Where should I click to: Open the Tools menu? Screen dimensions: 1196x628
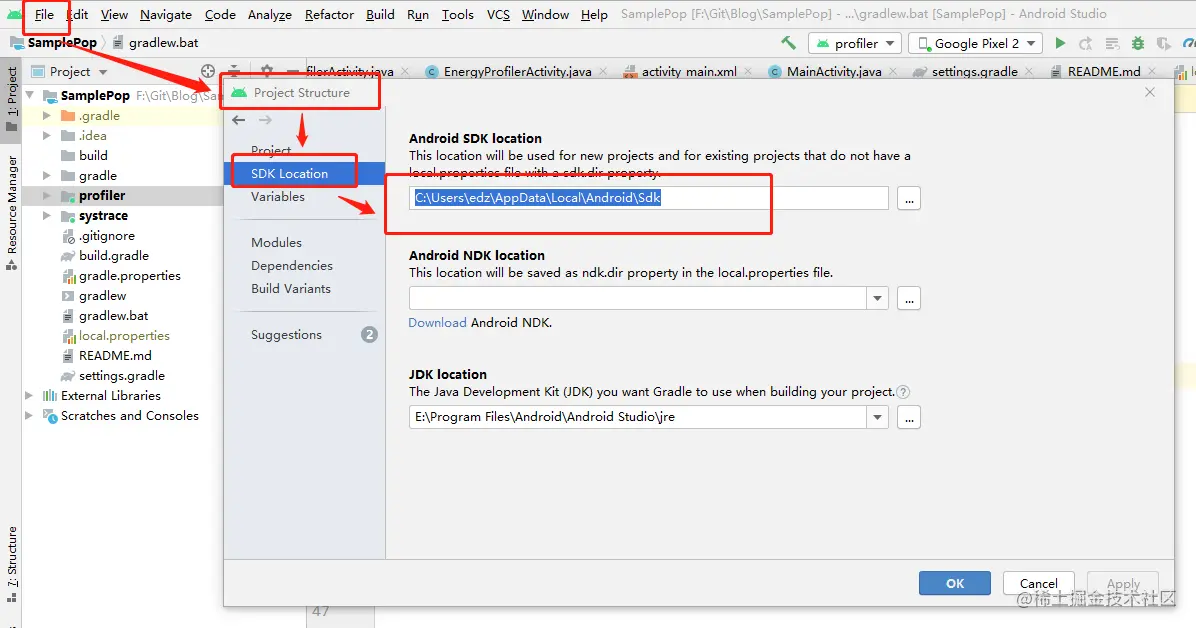(458, 14)
